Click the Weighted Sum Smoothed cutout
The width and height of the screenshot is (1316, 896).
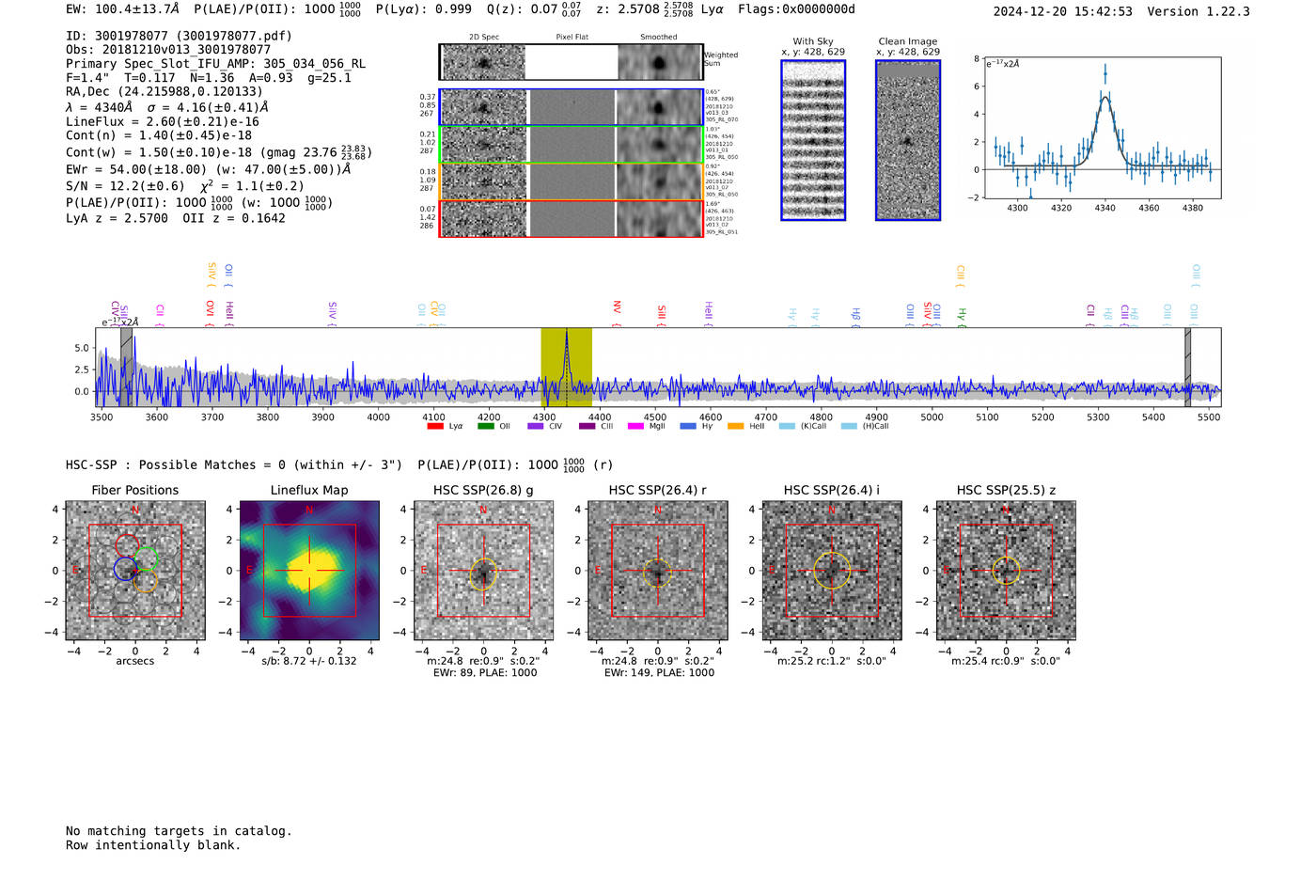[659, 62]
